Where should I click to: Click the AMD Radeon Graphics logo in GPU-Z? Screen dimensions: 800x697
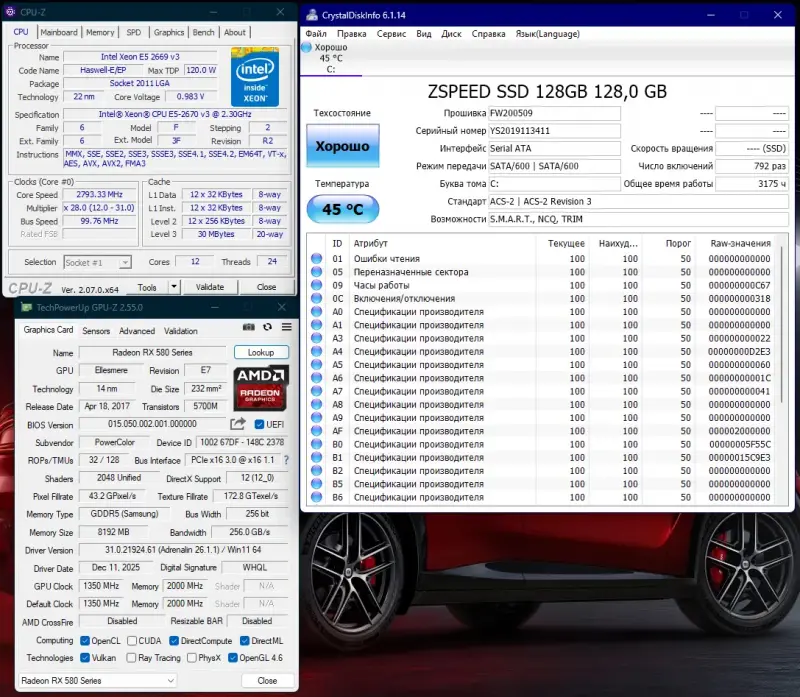click(259, 388)
